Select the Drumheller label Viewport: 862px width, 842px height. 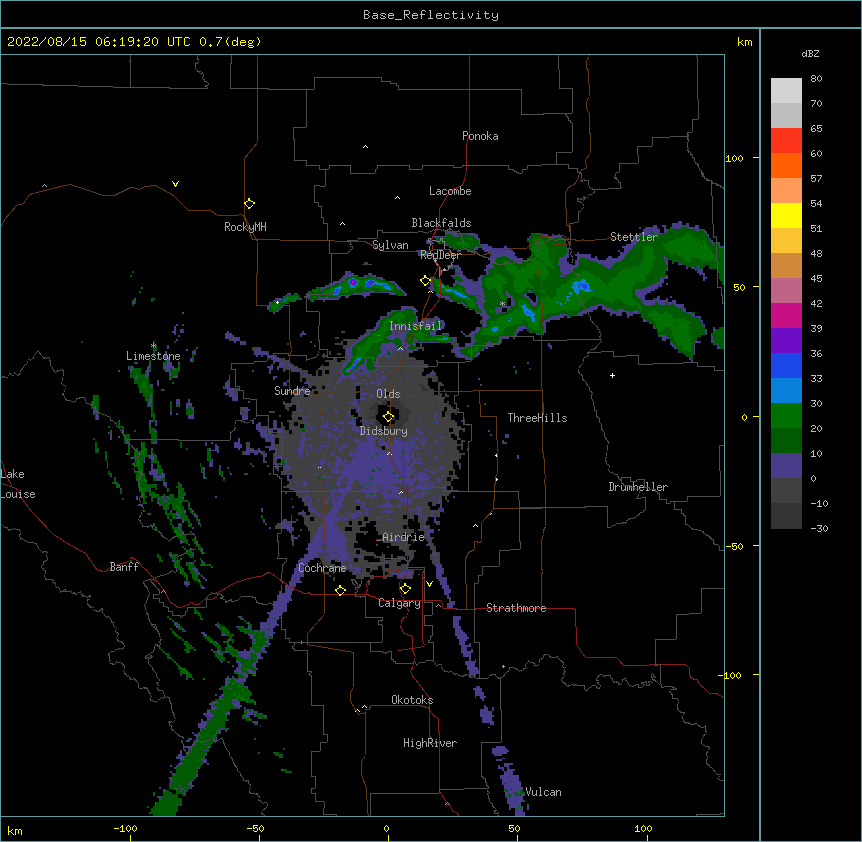pos(638,487)
